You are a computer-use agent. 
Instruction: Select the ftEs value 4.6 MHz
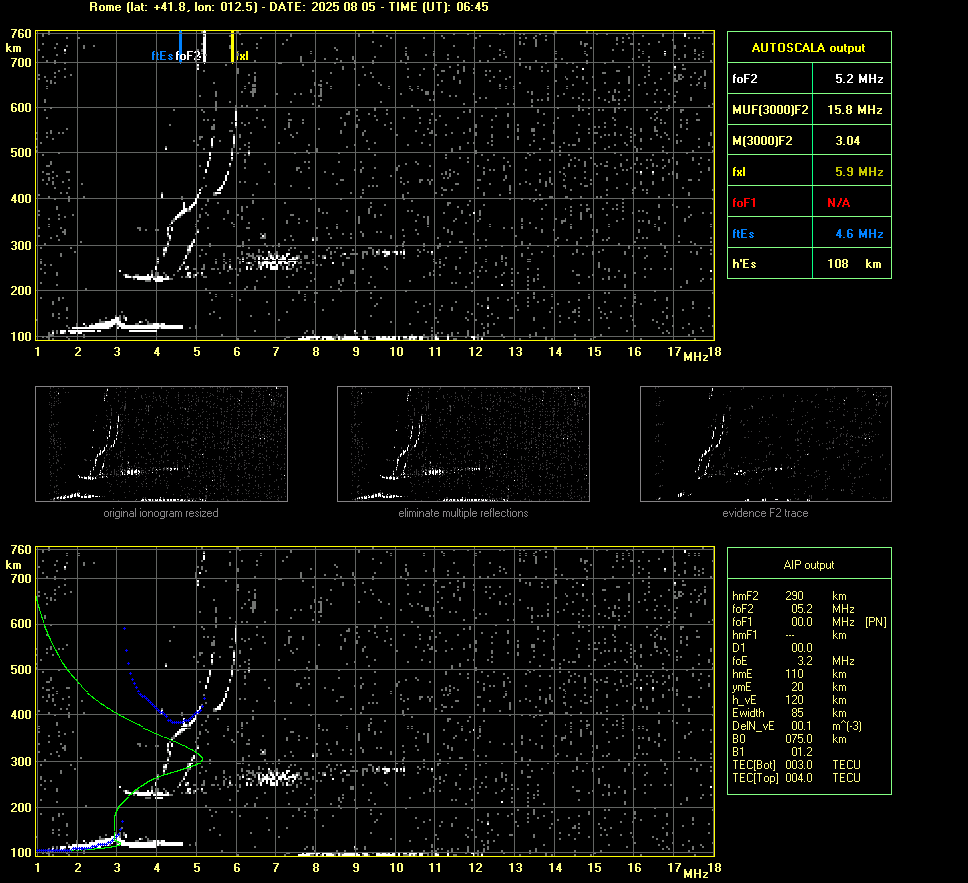click(x=859, y=234)
